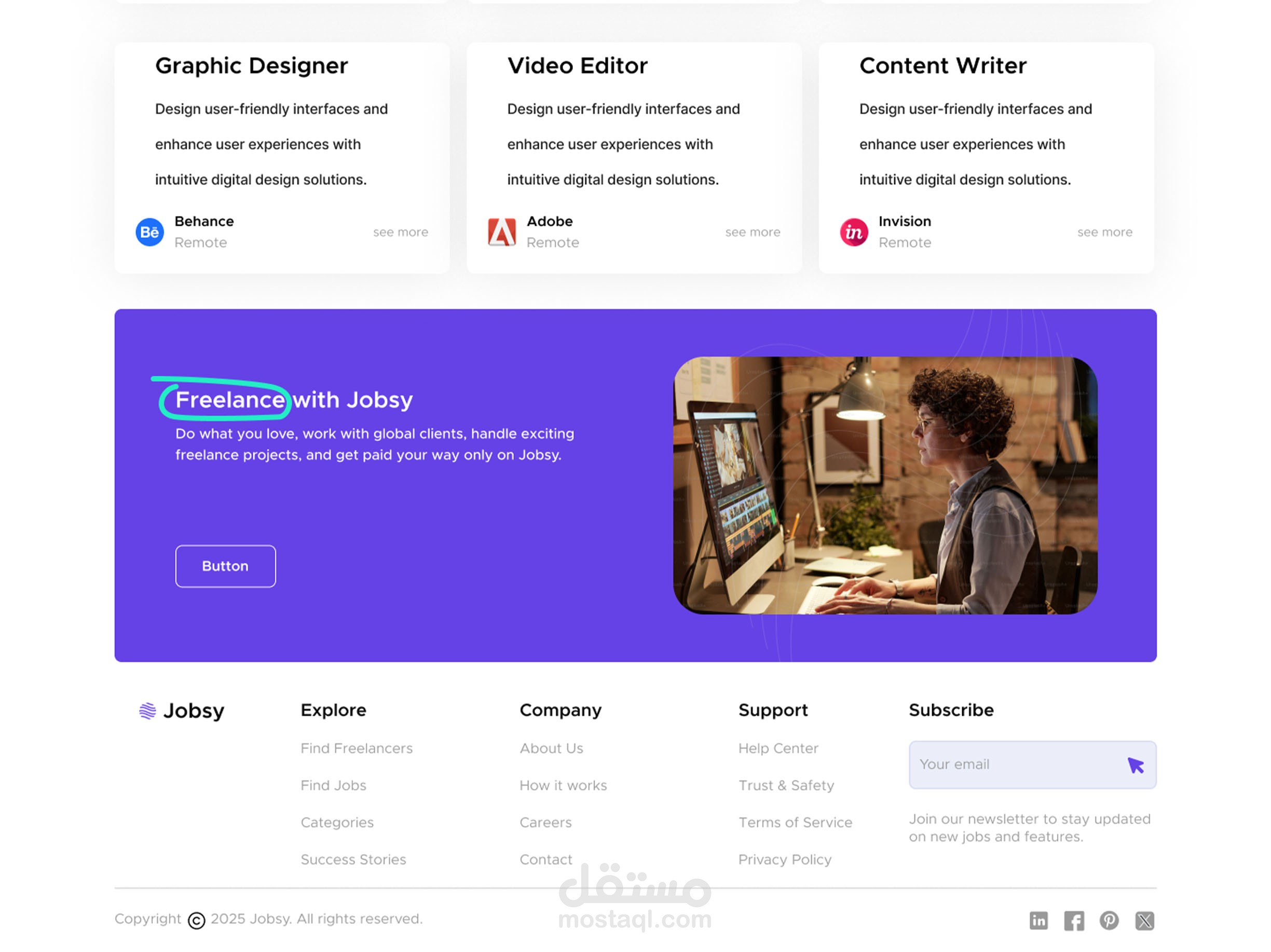This screenshot has width=1271, height=952.
Task: Go to How it works page
Action: coord(563,785)
